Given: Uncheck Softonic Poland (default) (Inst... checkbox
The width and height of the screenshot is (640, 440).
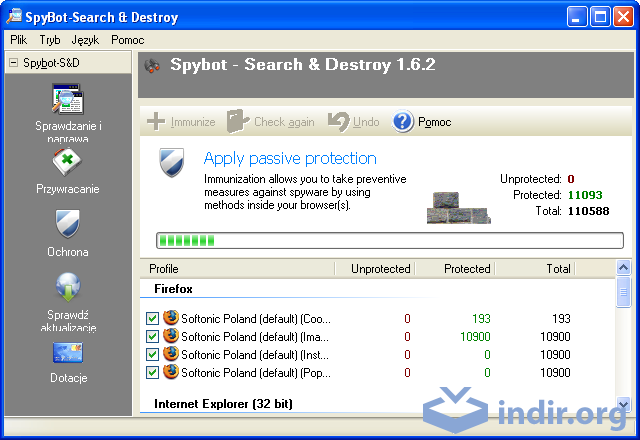Looking at the screenshot, I should [152, 354].
